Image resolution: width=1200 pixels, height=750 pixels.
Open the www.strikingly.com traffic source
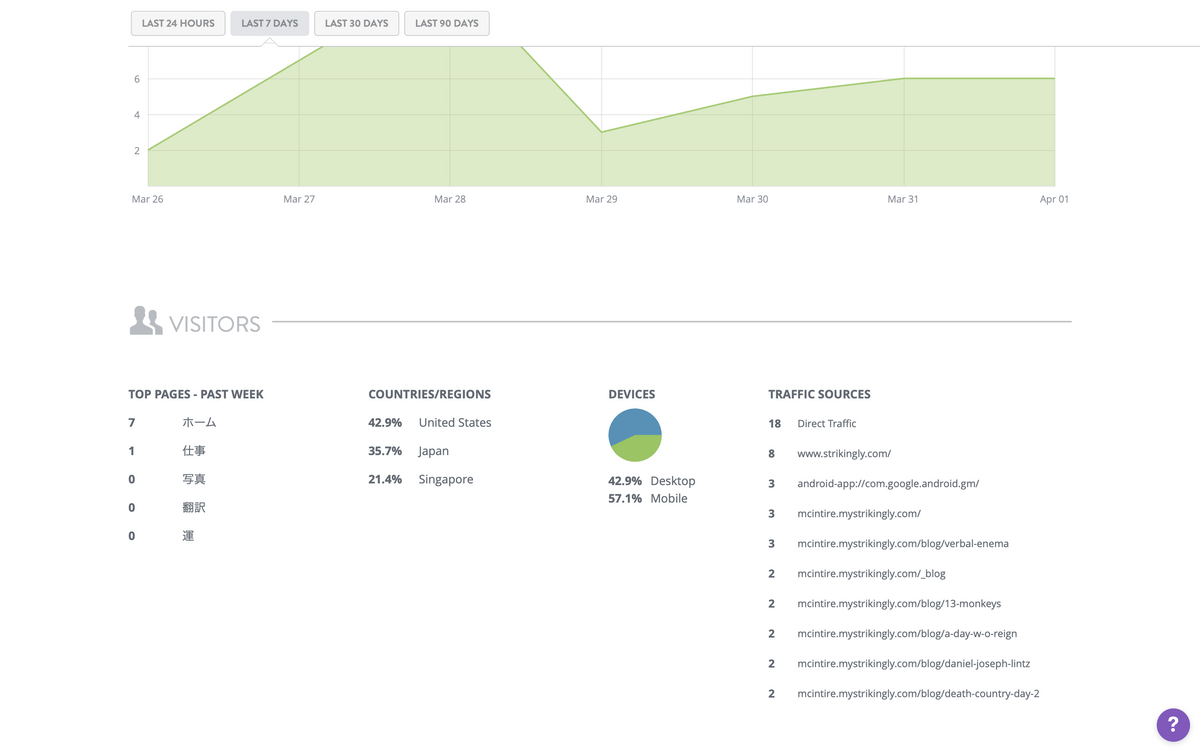pos(843,453)
